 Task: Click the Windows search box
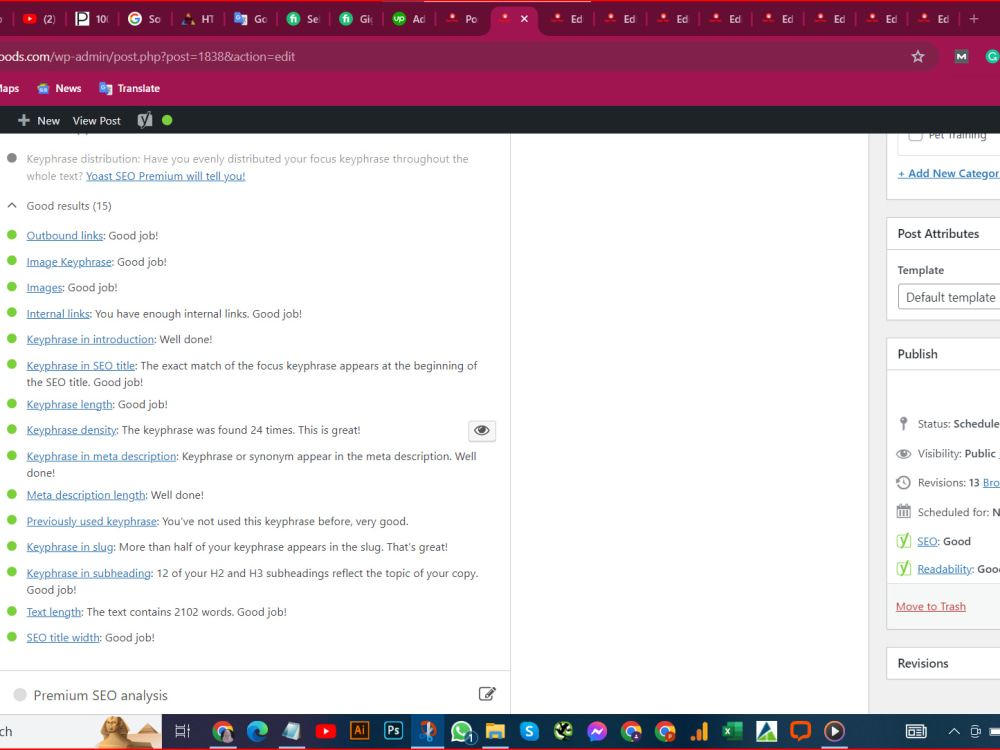pyautogui.click(x=80, y=731)
